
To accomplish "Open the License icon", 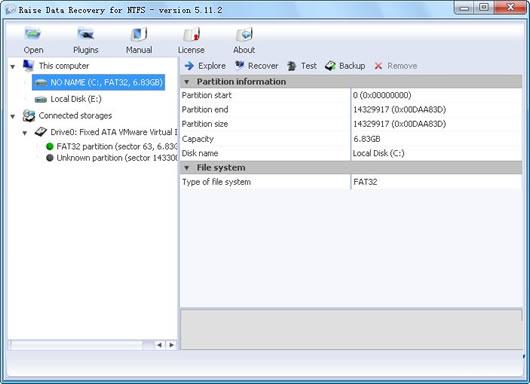I will tap(191, 34).
